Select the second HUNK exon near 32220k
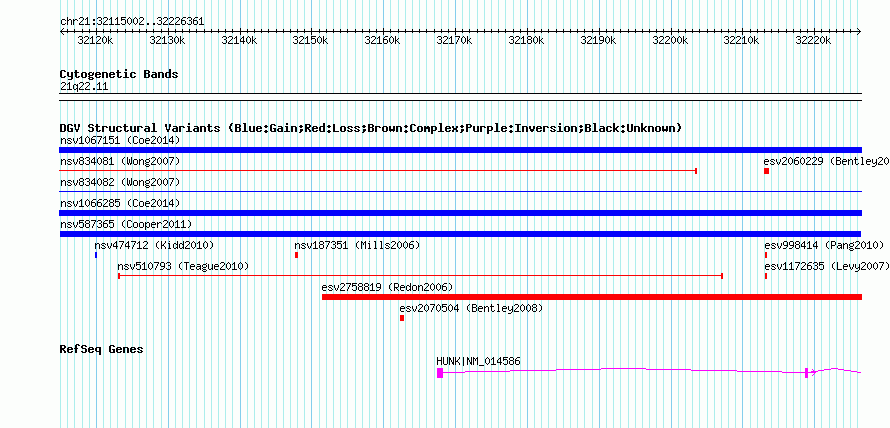 point(806,372)
